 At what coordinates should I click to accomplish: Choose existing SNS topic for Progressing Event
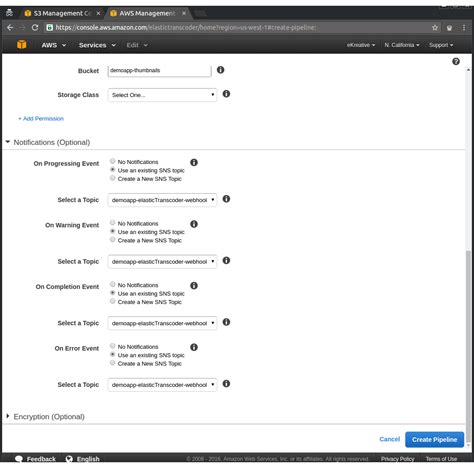(113, 170)
